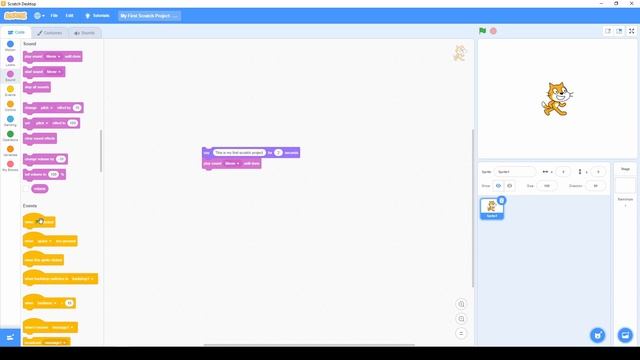Click the 'clear sound effects' block
The width and height of the screenshot is (640, 360).
click(x=40, y=138)
